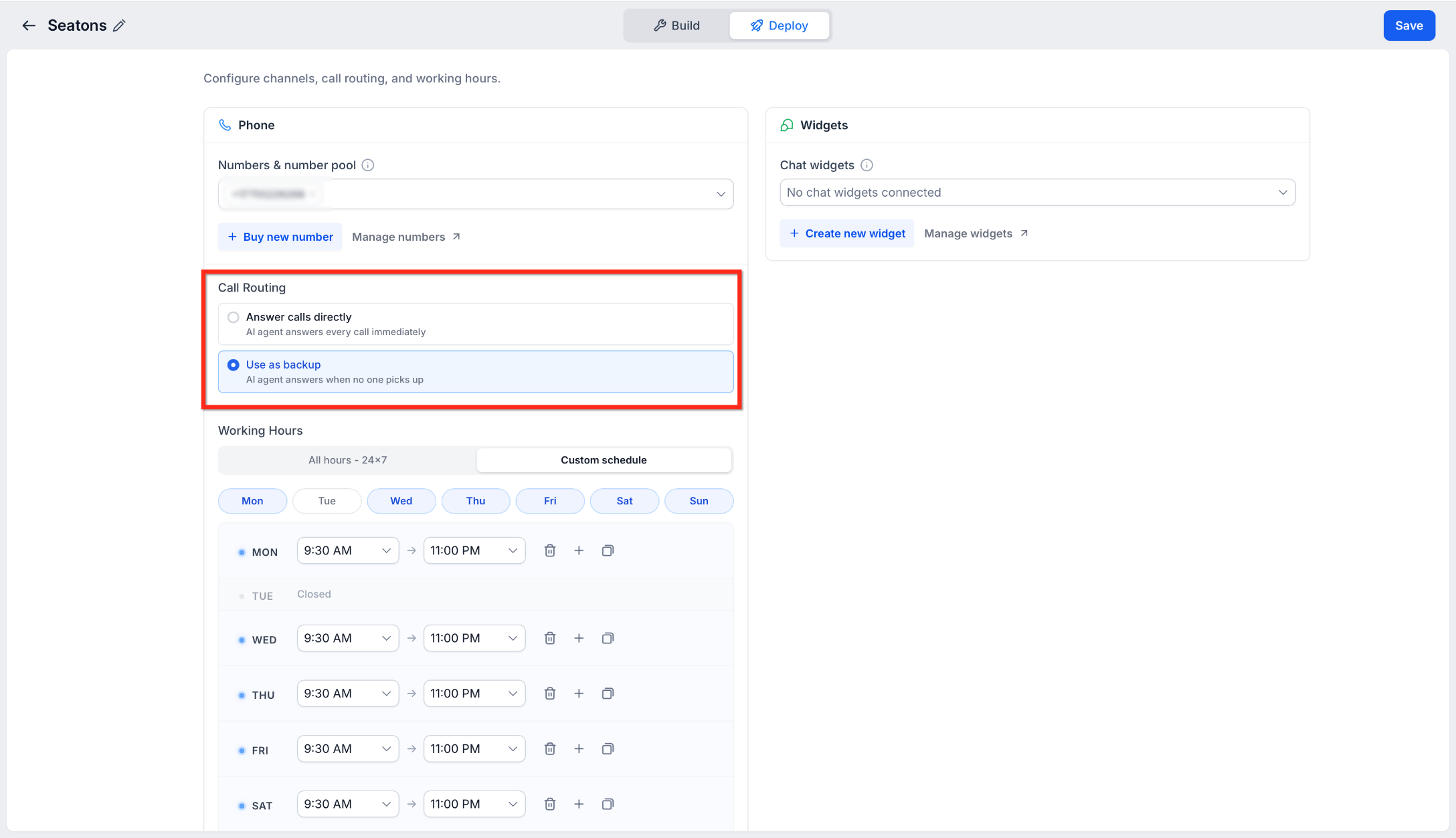Copy MON hours to other days
This screenshot has height=838, width=1456.
[608, 550]
